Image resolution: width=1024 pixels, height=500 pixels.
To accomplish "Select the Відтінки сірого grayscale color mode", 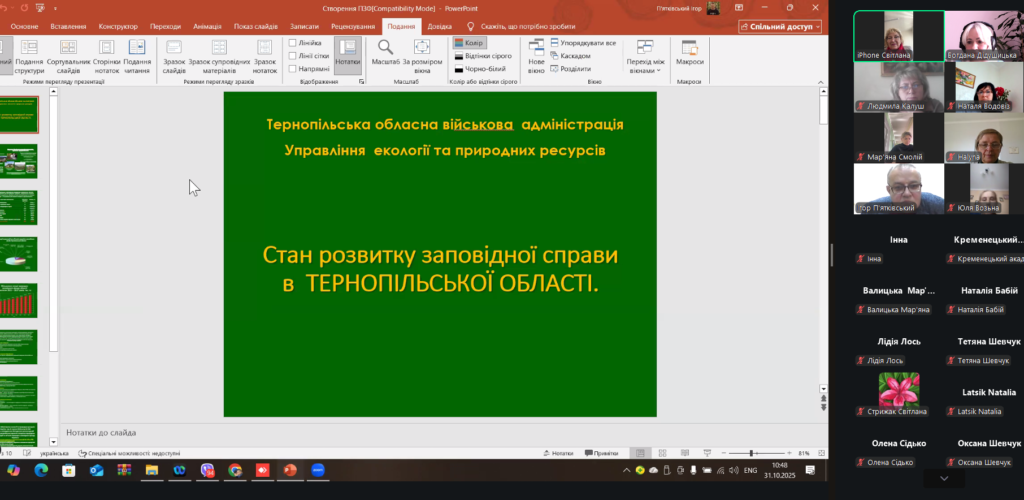I will [x=485, y=57].
